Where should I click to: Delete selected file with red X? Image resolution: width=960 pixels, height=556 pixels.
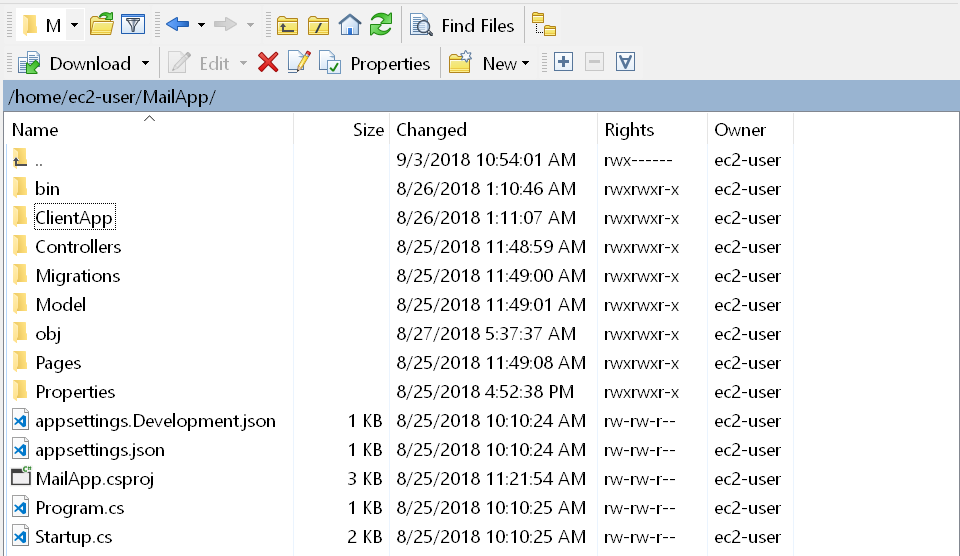(268, 62)
